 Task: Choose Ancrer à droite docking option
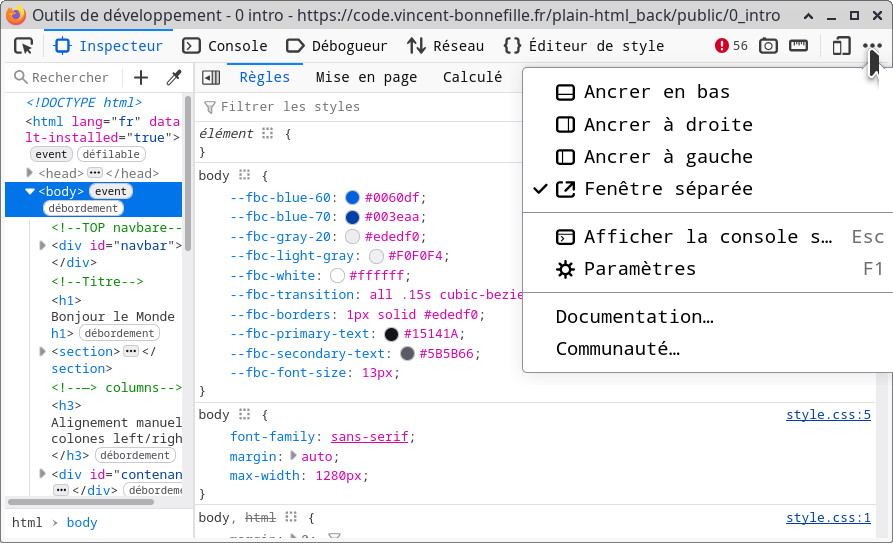click(x=667, y=125)
